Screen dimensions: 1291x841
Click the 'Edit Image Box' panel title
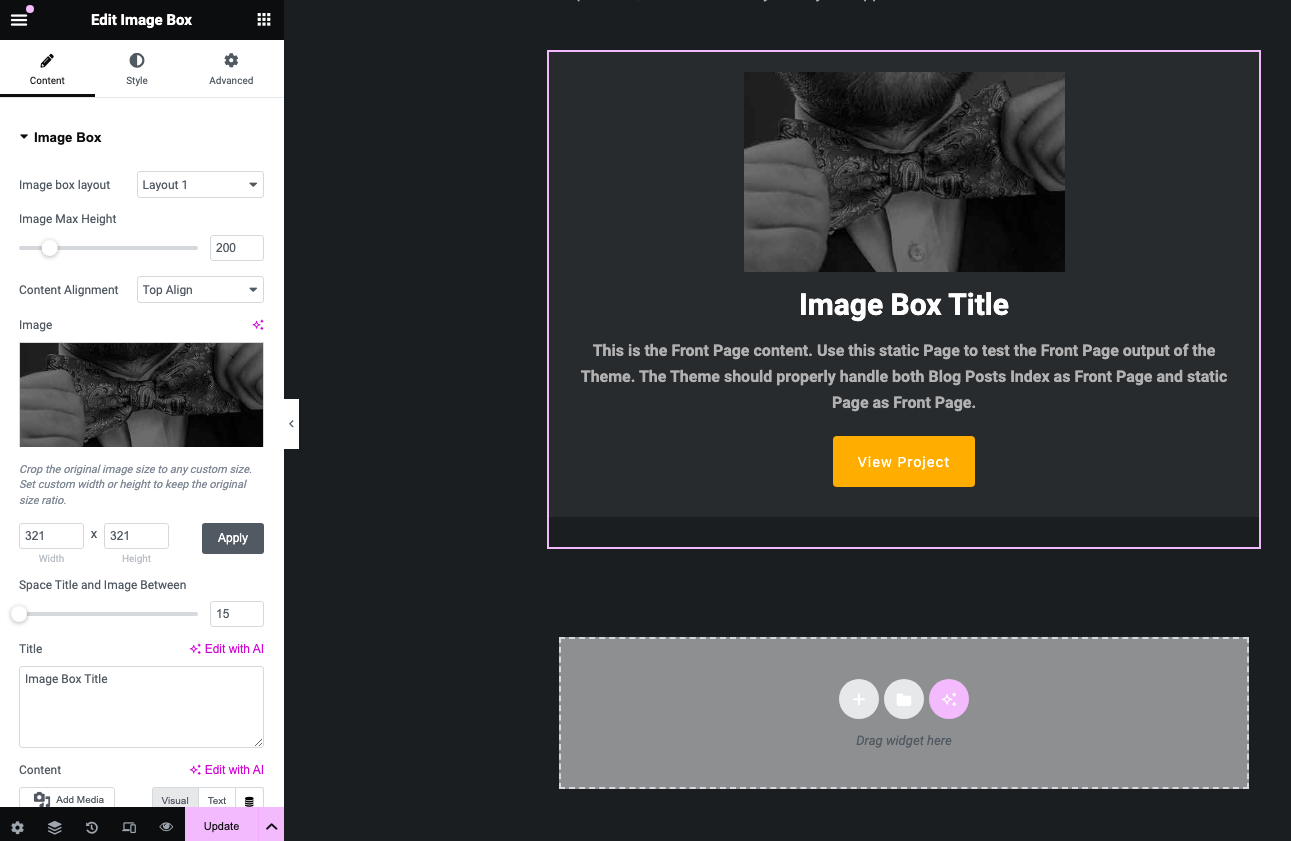[141, 20]
